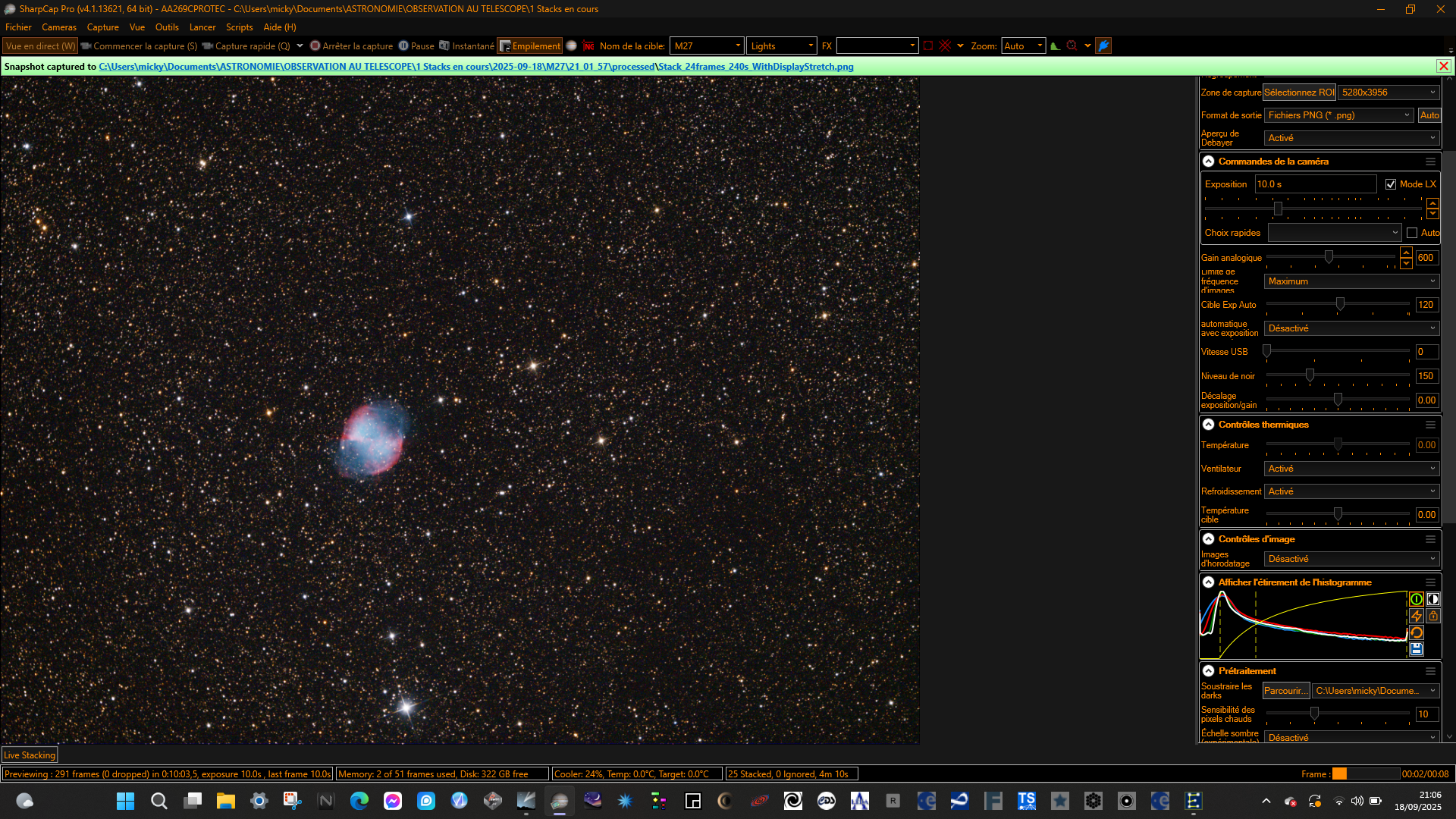Image resolution: width=1456 pixels, height=819 pixels.
Task: Open Prétraitement panel menu lines
Action: 1430,671
